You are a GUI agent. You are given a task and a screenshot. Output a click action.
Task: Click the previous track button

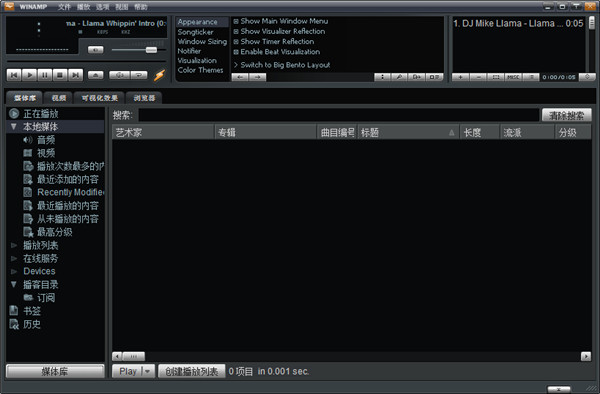pyautogui.click(x=14, y=75)
